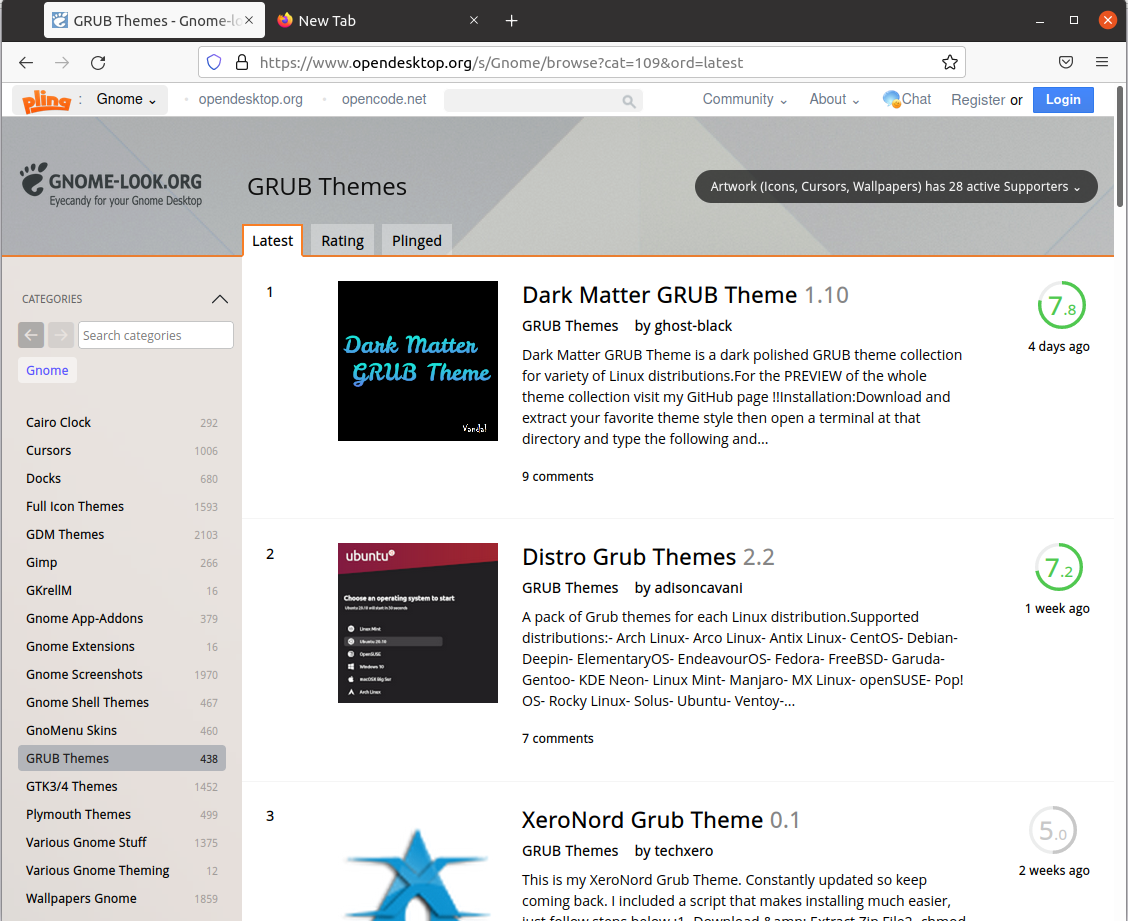
Task: Go back using the browser back arrow
Action: coord(25,61)
